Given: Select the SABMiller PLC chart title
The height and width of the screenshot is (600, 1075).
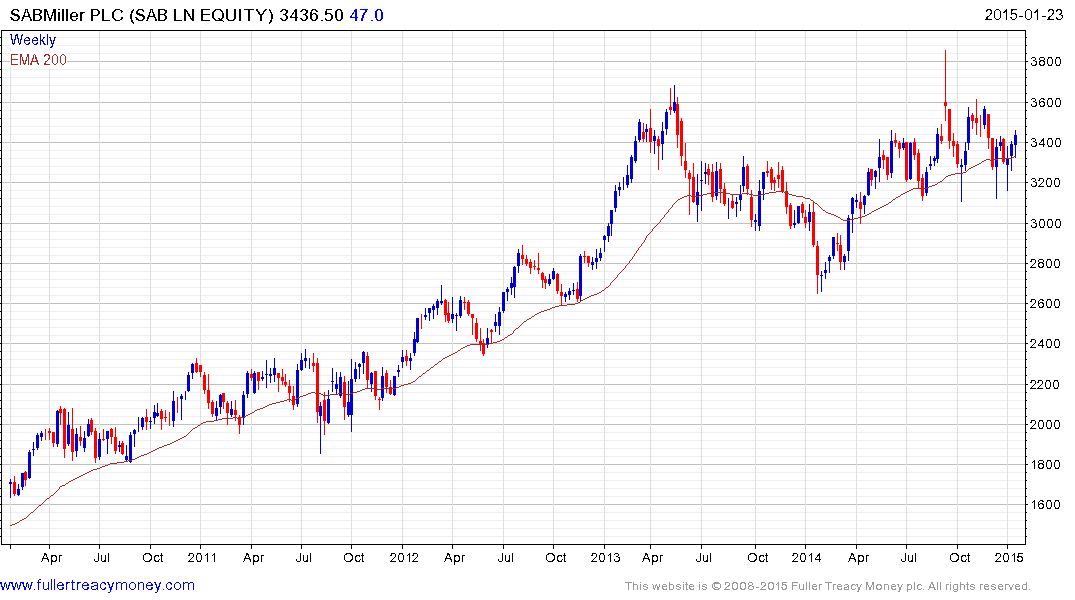Looking at the screenshot, I should 142,15.
